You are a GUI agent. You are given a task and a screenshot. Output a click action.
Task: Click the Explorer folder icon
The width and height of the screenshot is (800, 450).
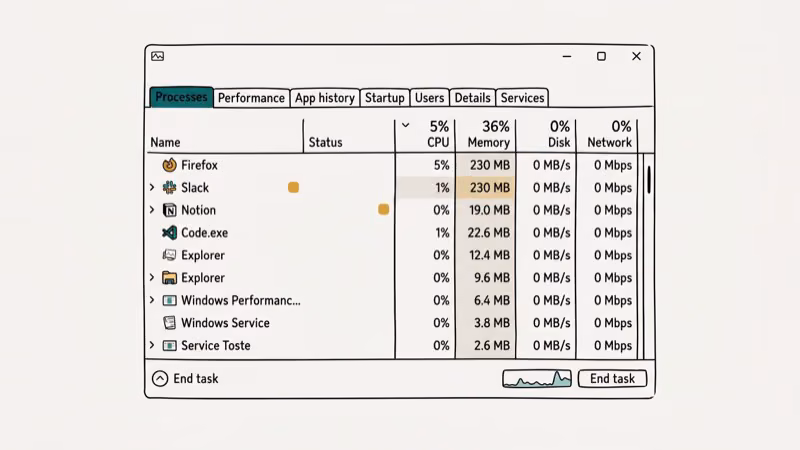tap(169, 278)
